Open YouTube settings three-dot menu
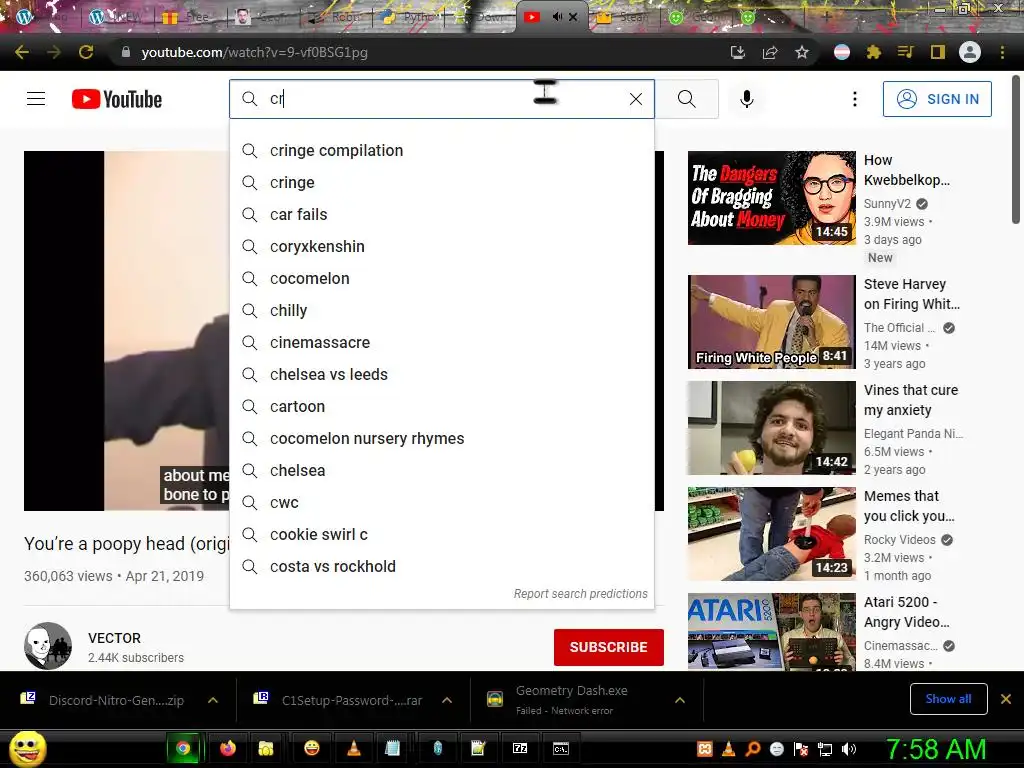 (x=854, y=99)
